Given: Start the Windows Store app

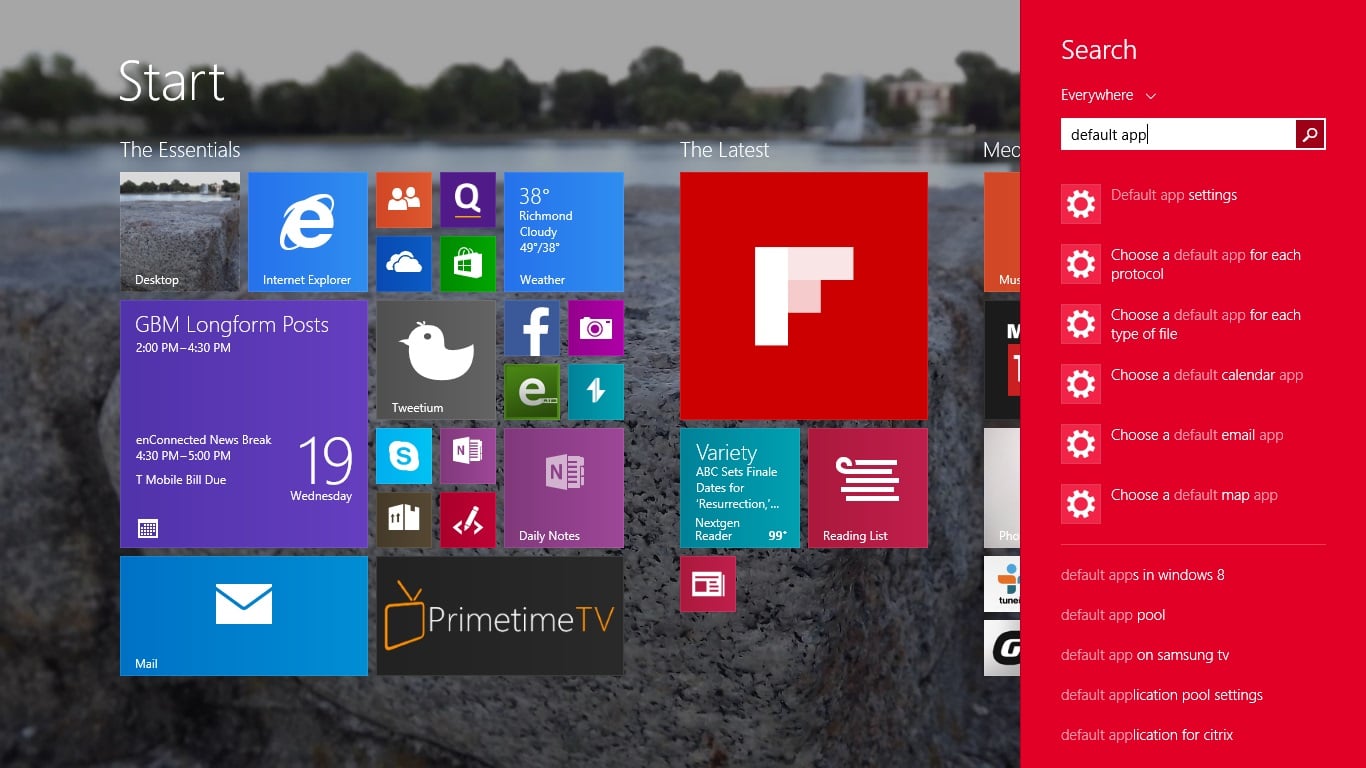Looking at the screenshot, I should click(467, 264).
